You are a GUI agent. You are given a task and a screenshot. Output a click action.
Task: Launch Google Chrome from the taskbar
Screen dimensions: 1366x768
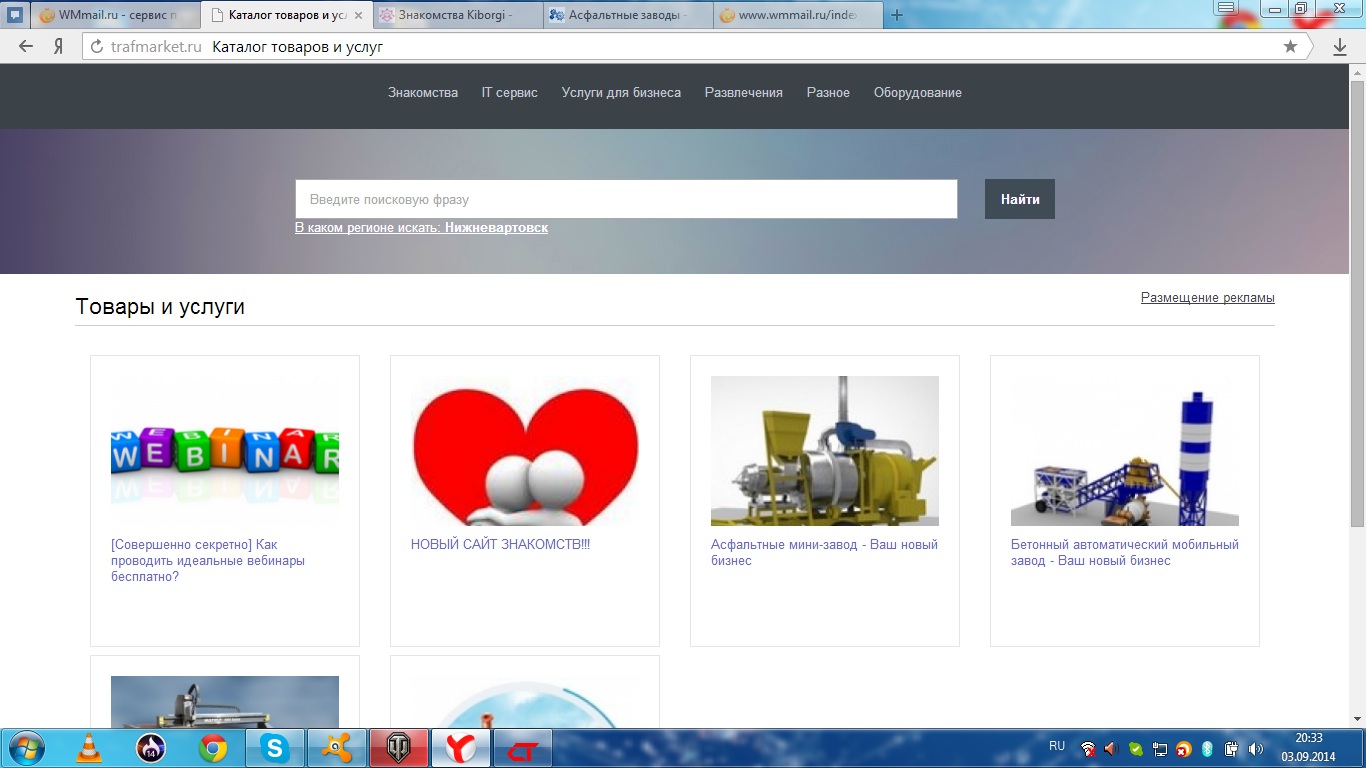coord(212,748)
